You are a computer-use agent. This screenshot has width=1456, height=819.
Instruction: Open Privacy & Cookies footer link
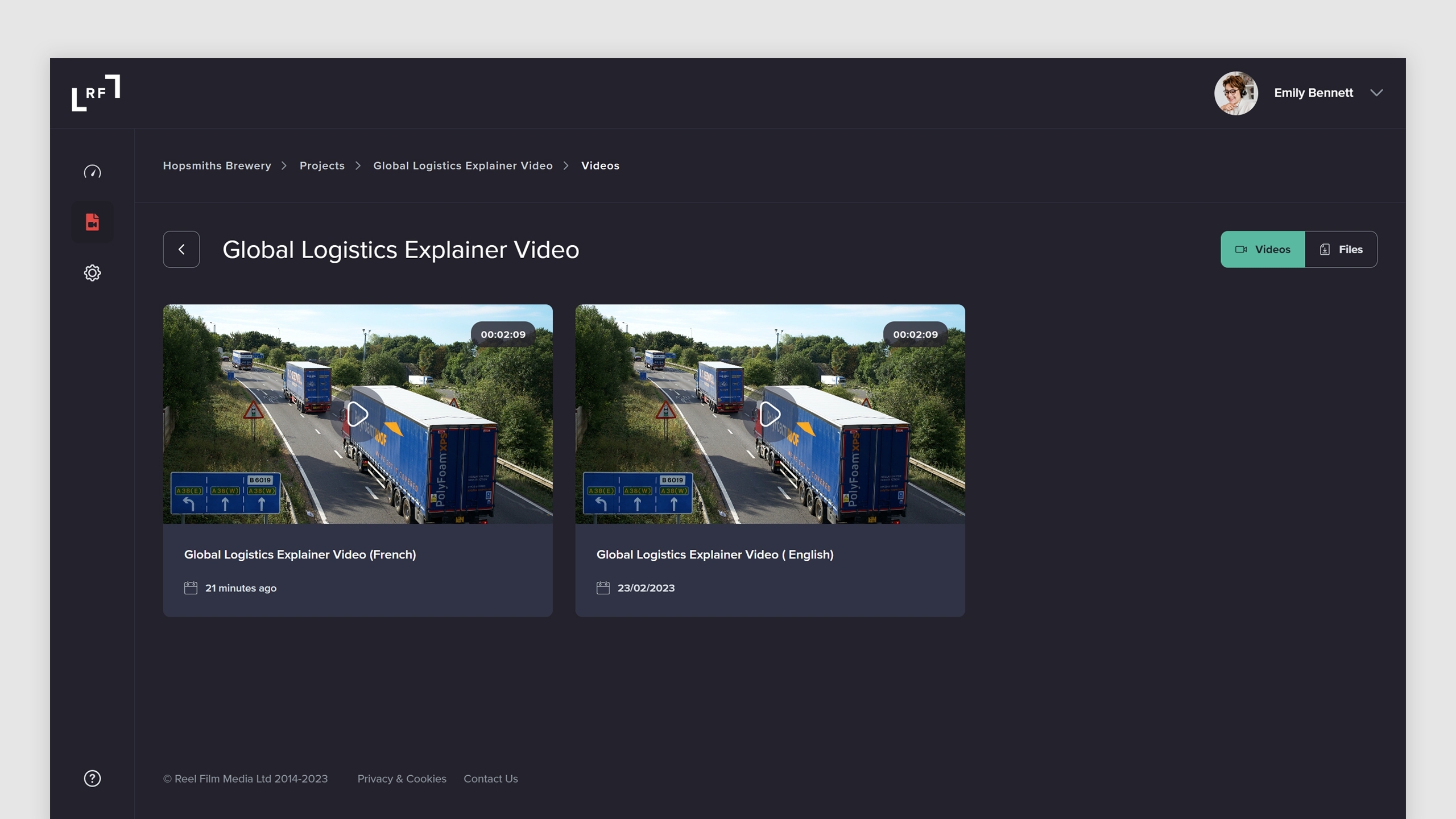tap(402, 778)
